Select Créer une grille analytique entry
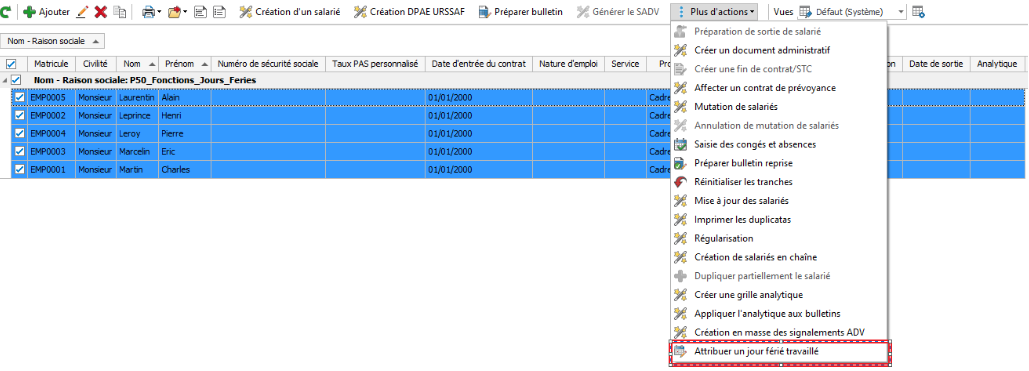The image size is (1029, 371). click(778, 295)
